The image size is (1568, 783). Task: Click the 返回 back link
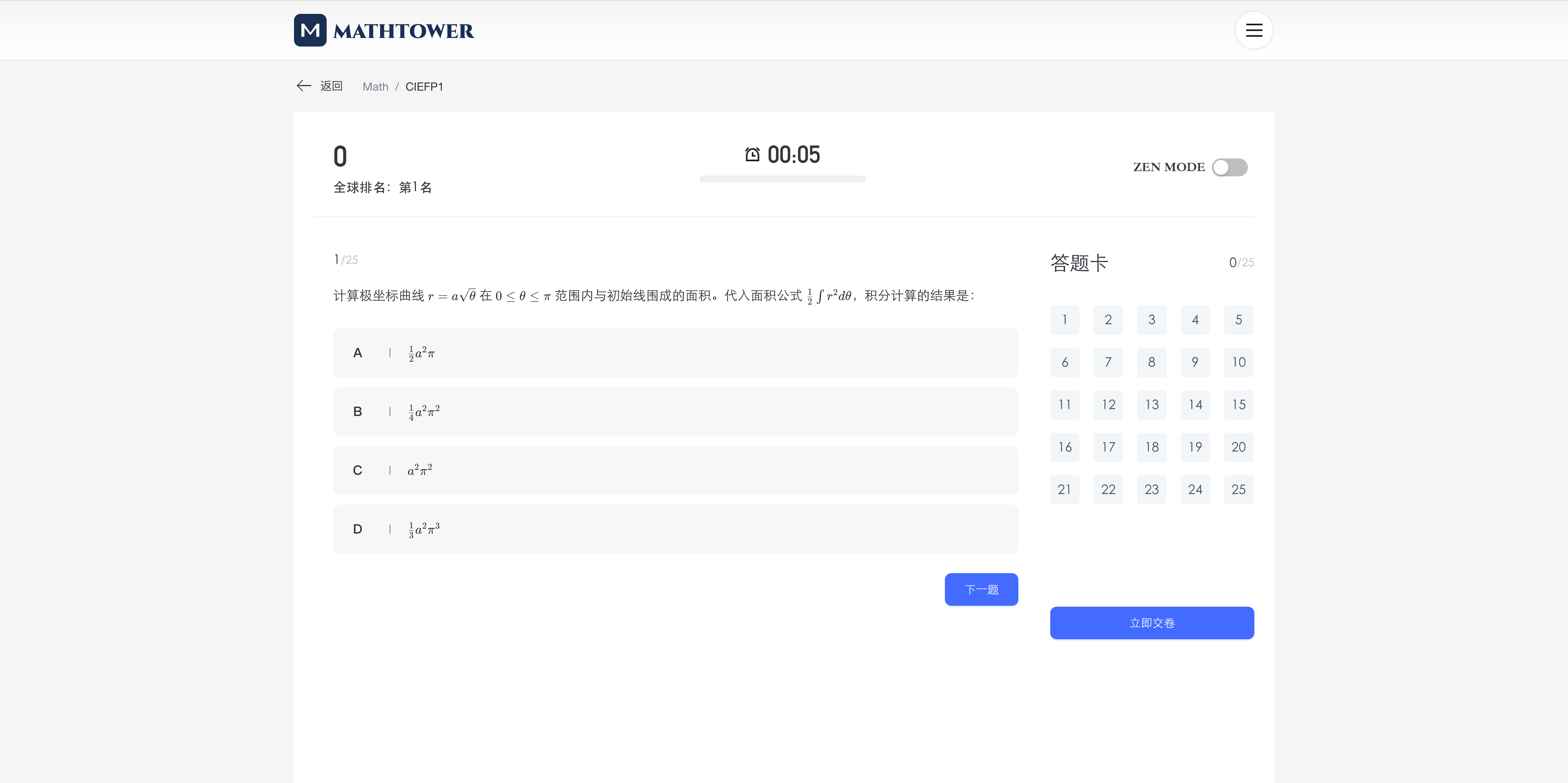(332, 86)
